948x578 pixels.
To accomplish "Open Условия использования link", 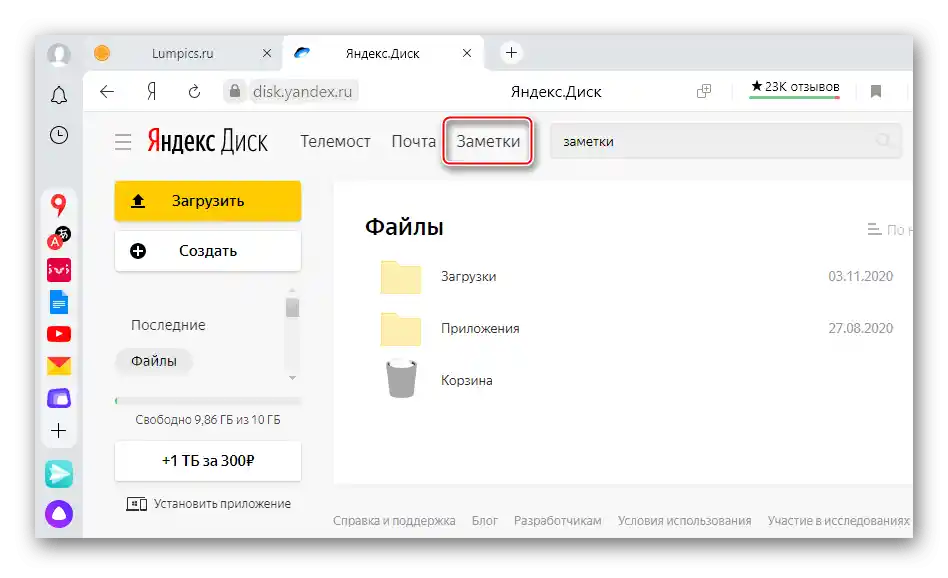I will point(684,521).
